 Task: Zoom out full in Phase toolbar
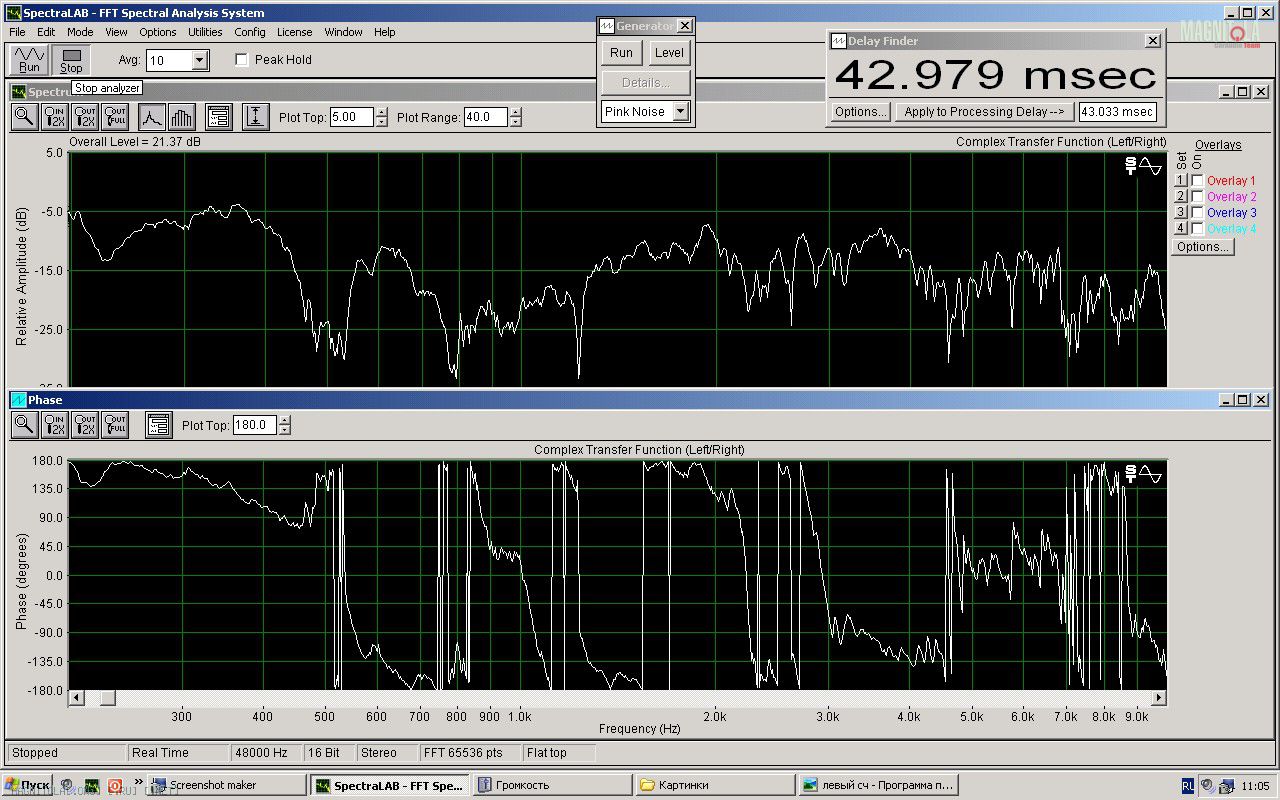pos(114,425)
